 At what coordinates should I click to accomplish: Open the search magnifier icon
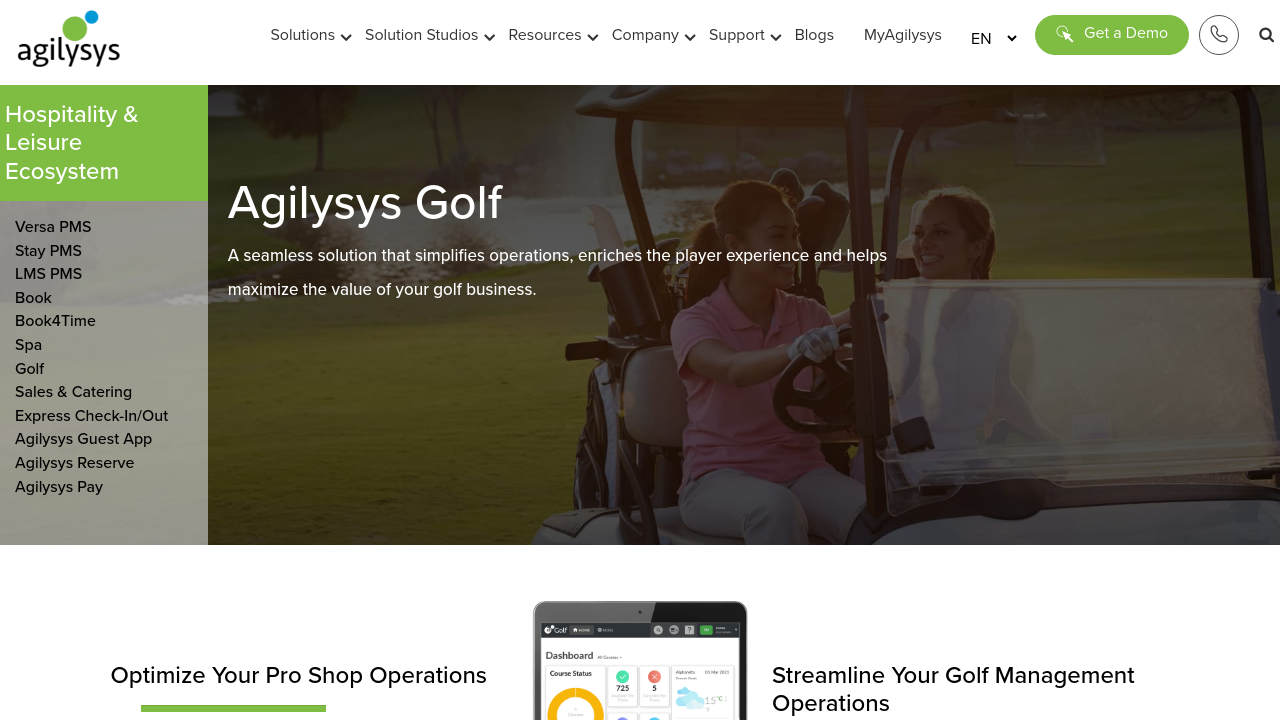[1267, 35]
